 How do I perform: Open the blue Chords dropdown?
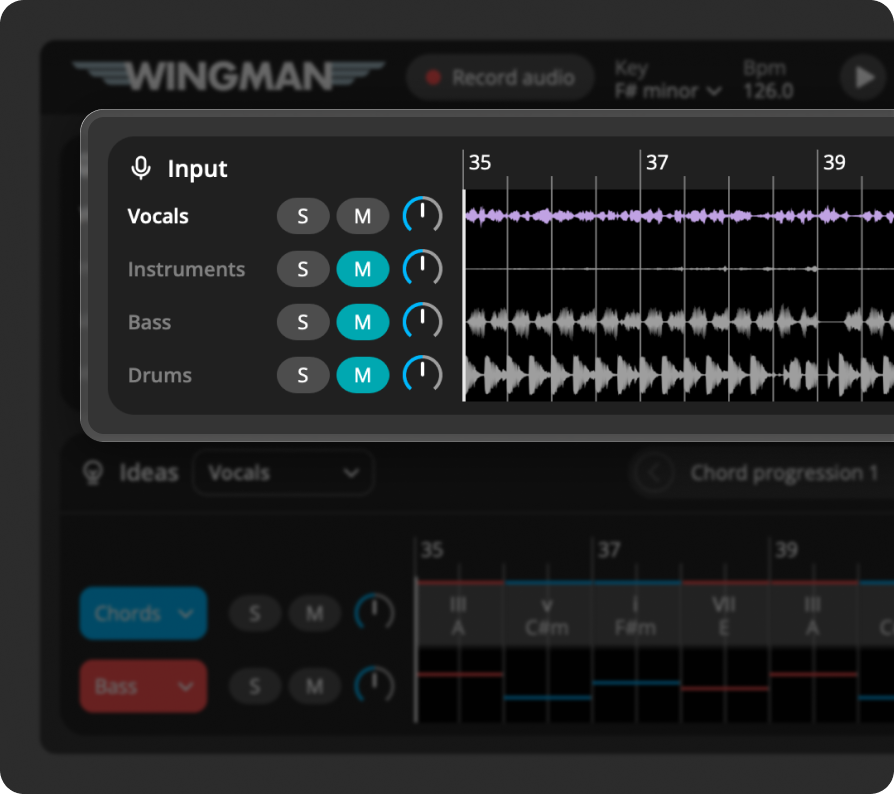point(143,613)
